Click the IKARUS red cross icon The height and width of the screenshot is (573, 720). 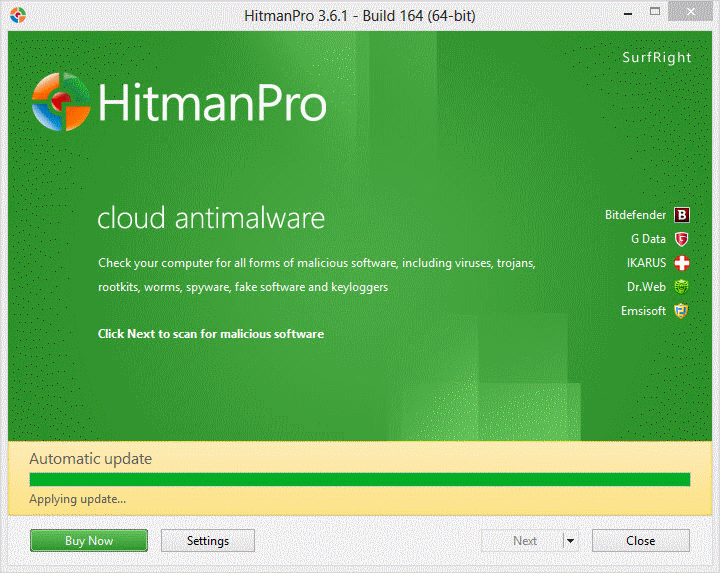coord(682,263)
